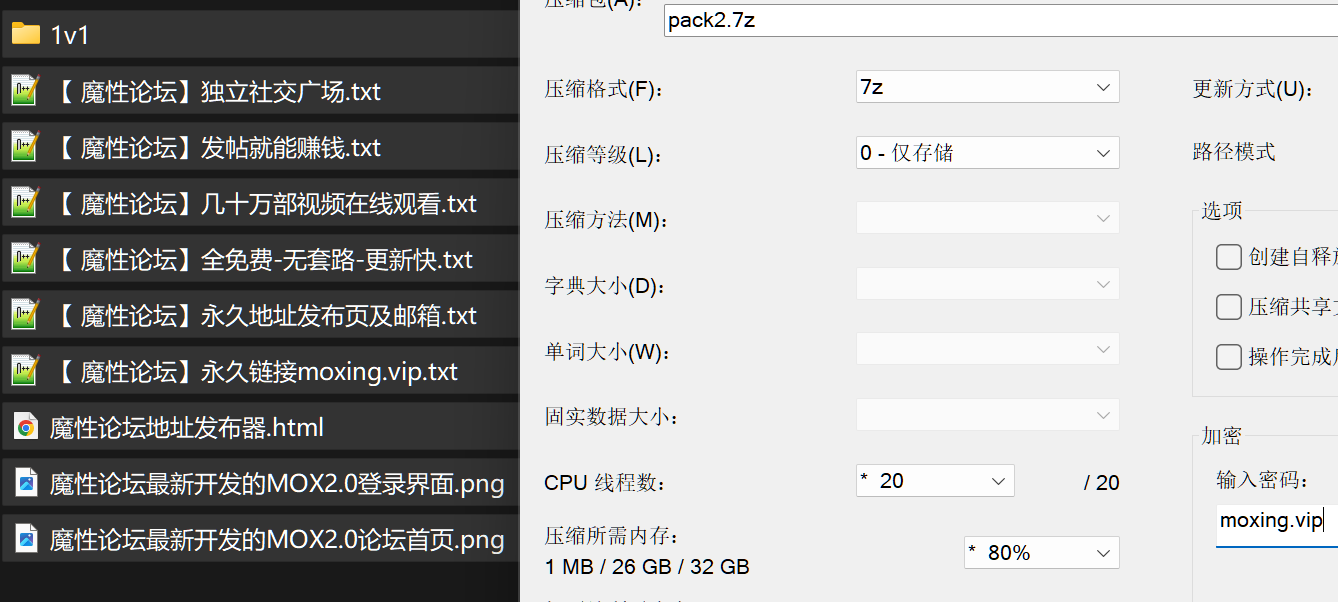Click the MOX2.0登录界面.png image icon
The height and width of the screenshot is (602, 1338).
[x=26, y=484]
